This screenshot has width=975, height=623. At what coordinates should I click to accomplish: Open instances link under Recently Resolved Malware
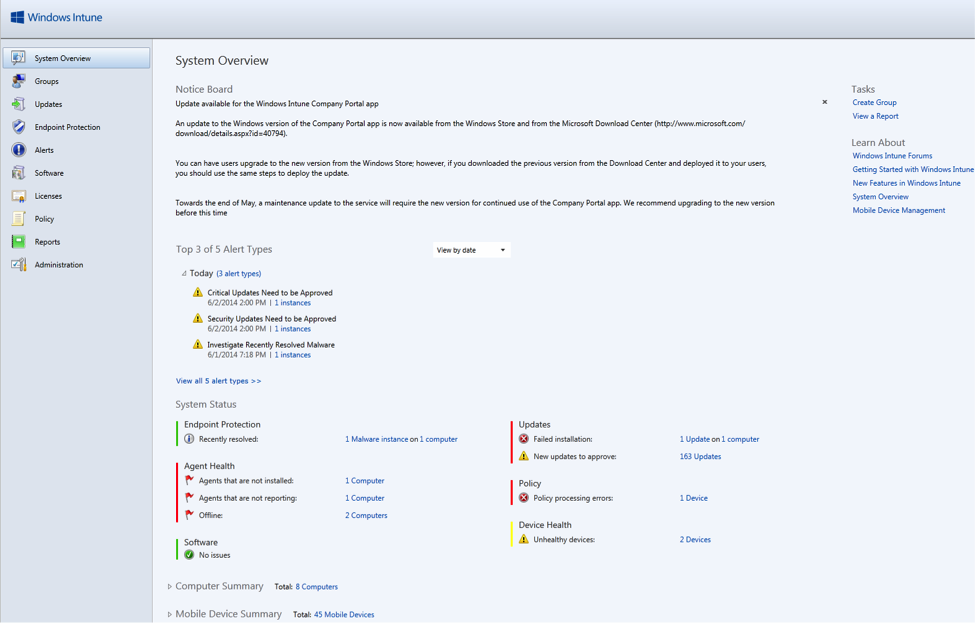coord(293,355)
